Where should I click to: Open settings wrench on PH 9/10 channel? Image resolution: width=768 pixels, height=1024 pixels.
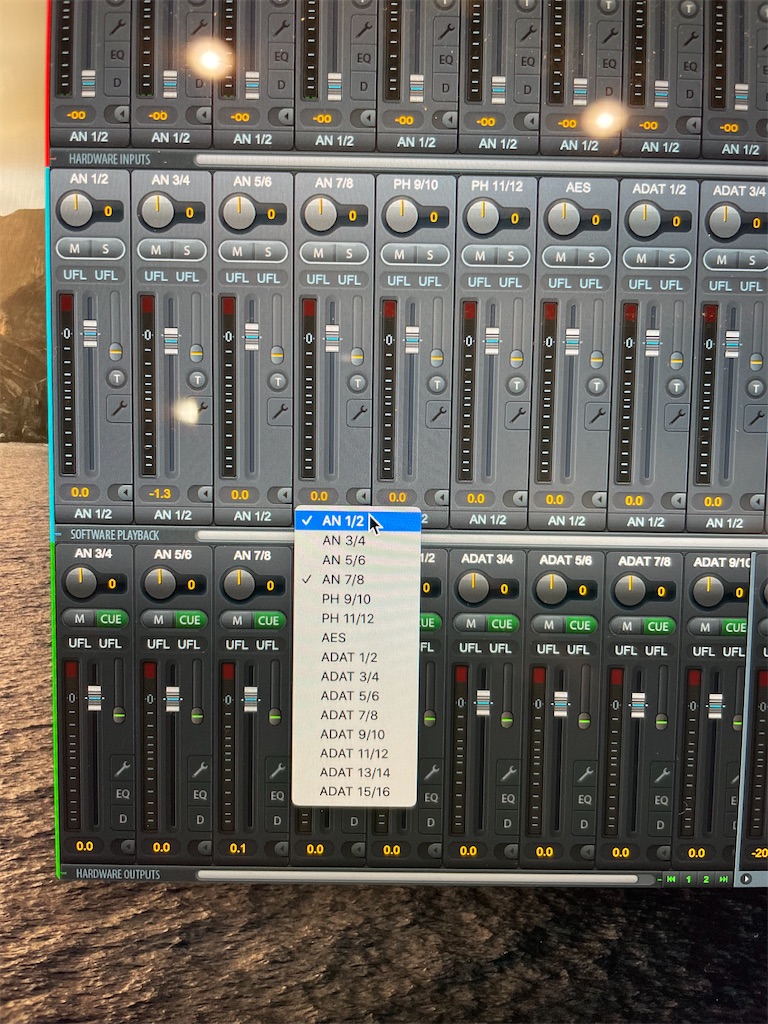pyautogui.click(x=439, y=413)
